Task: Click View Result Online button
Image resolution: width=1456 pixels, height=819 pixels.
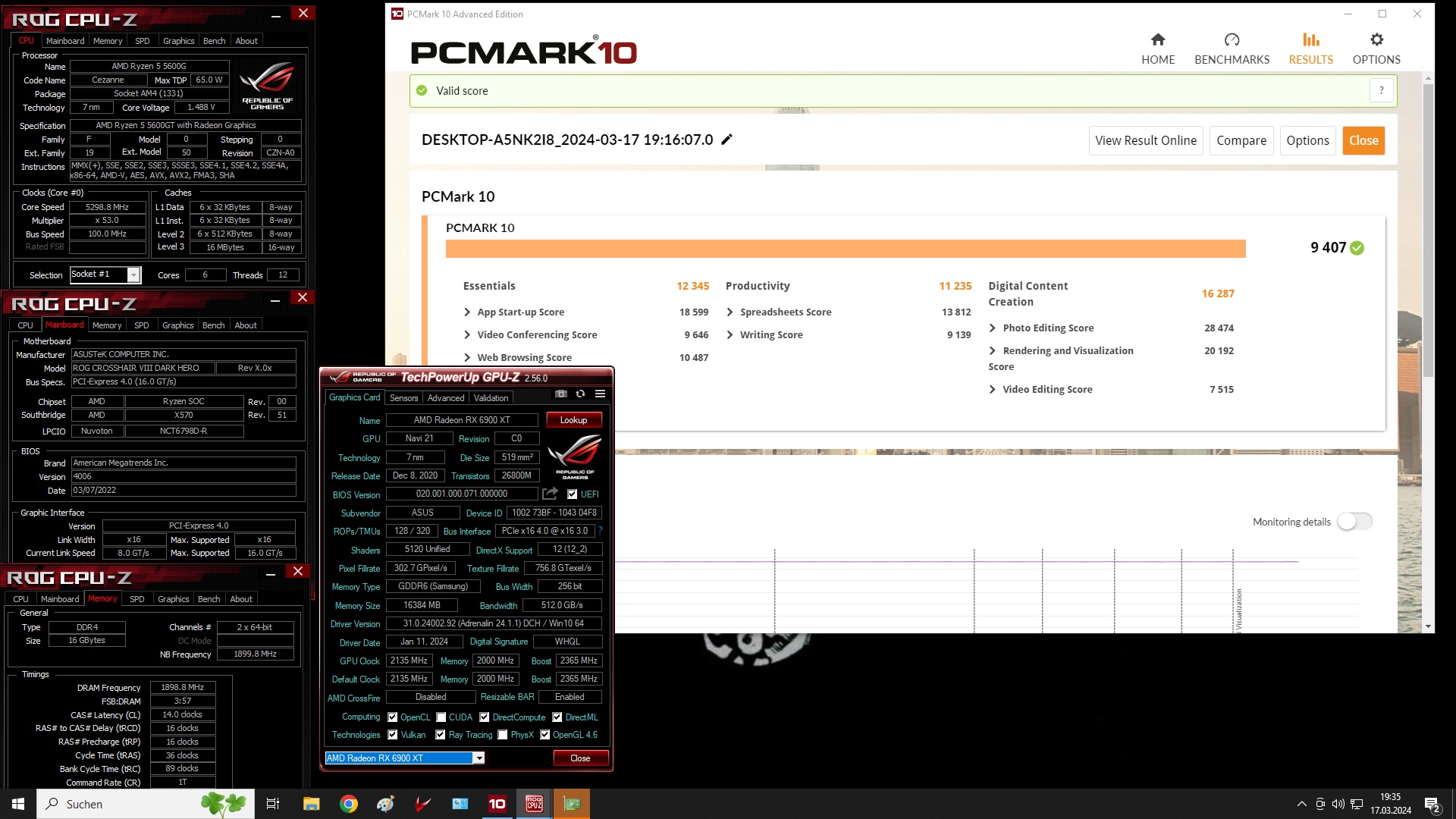Action: pyautogui.click(x=1146, y=140)
